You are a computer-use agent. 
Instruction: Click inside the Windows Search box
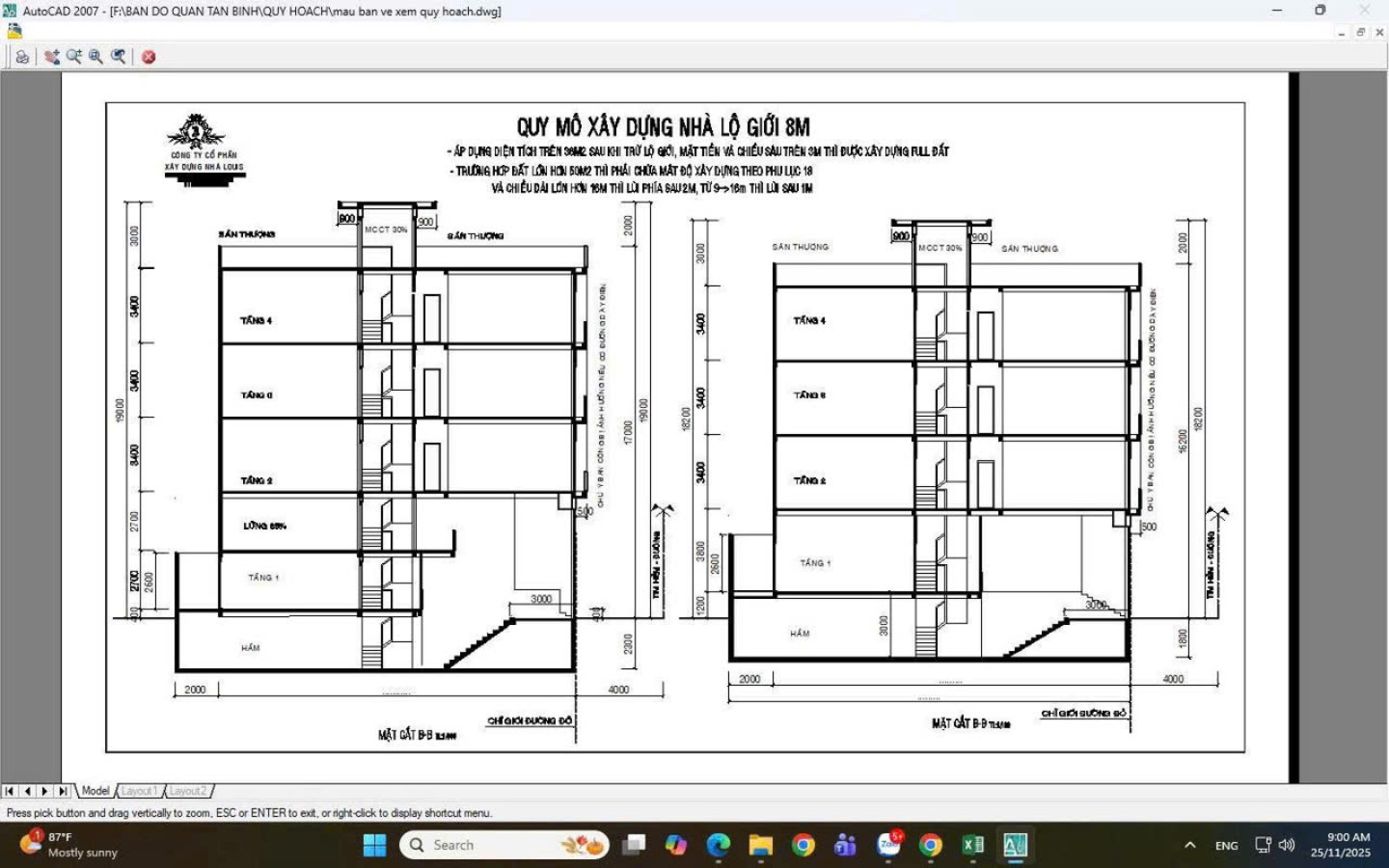(x=502, y=844)
